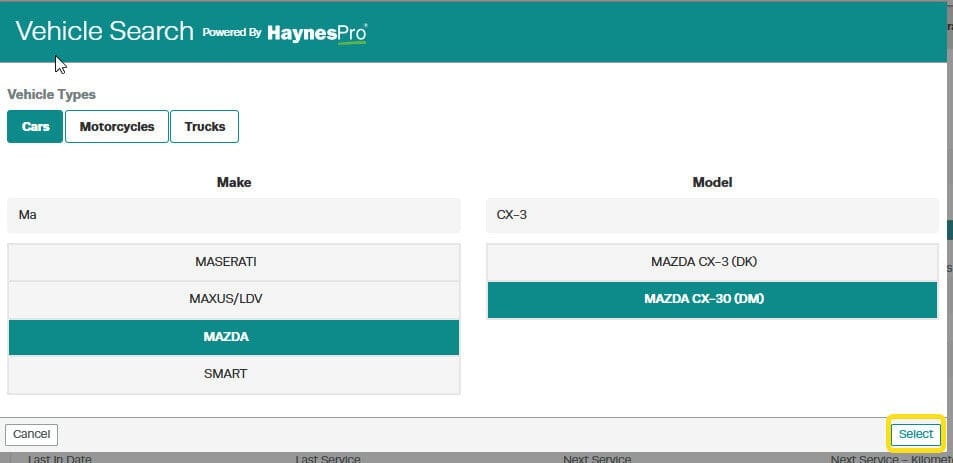The width and height of the screenshot is (953, 463).
Task: Click the Model search field
Action: coord(712,215)
